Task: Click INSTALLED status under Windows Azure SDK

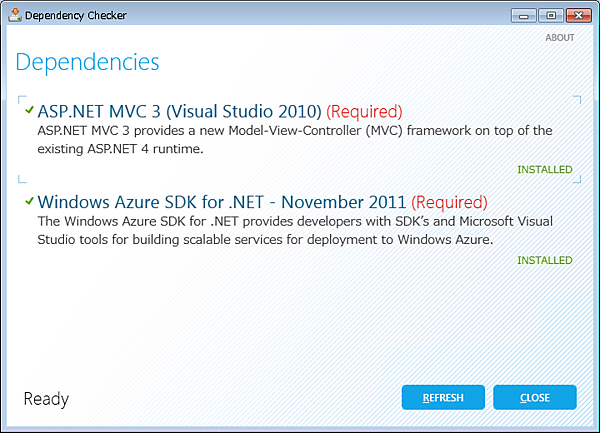Action: click(544, 261)
